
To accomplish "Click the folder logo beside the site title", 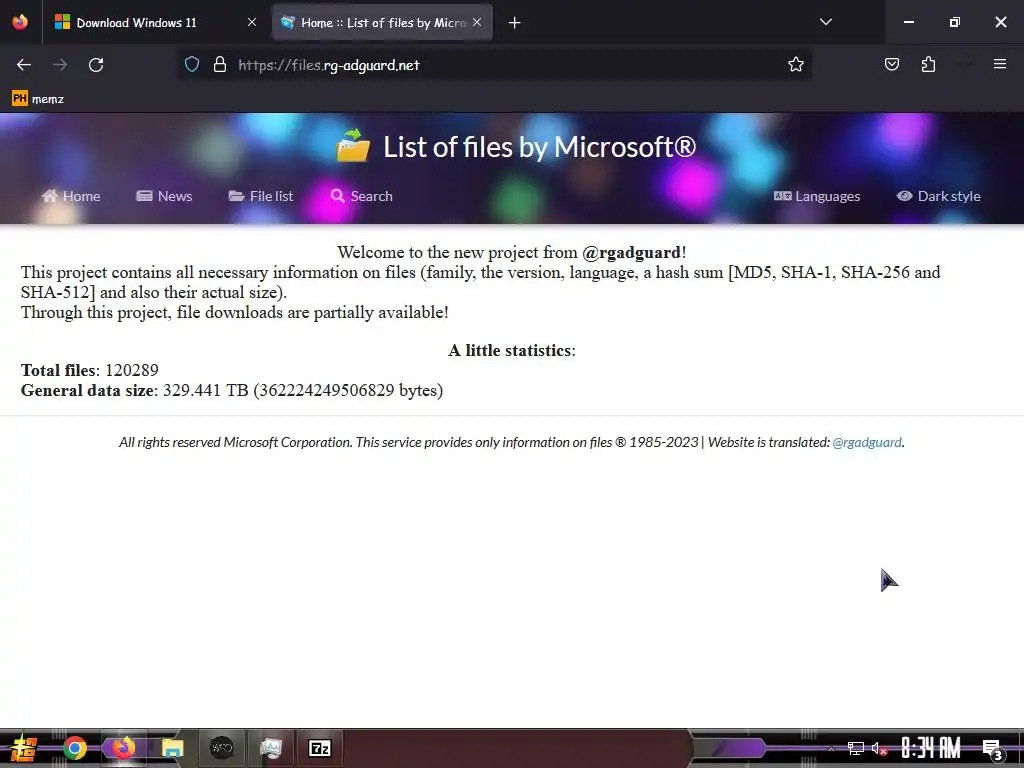I will [353, 145].
